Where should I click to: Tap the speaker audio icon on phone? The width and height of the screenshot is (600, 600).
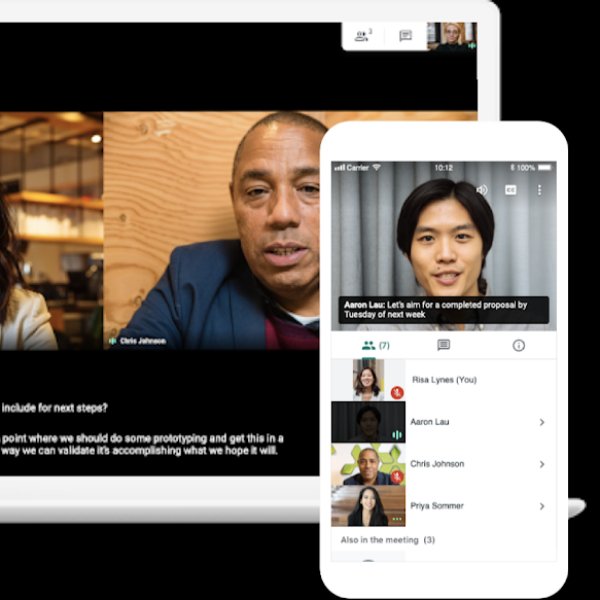point(482,189)
